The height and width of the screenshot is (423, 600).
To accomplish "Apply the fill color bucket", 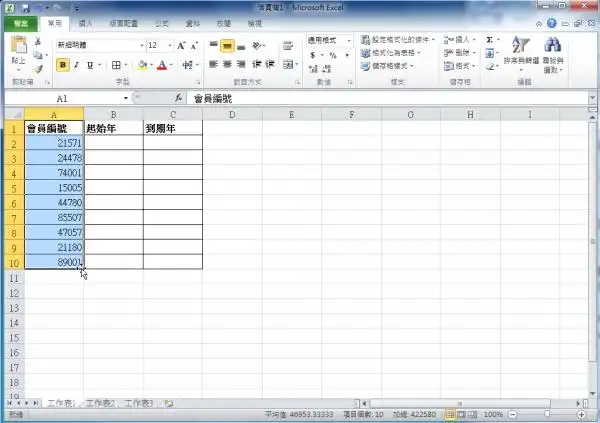I will click(142, 65).
